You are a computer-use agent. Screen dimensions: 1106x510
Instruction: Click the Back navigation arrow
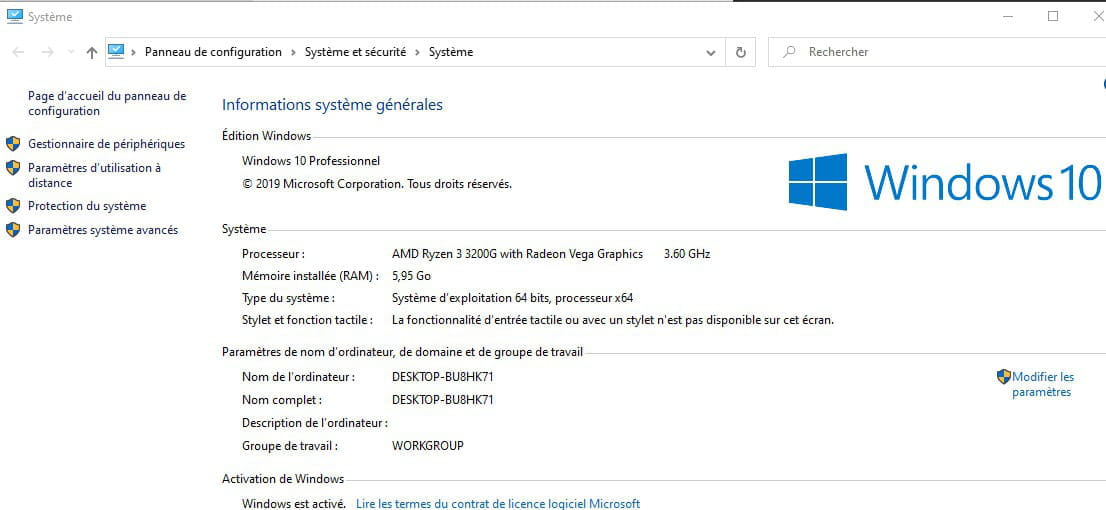[18, 52]
